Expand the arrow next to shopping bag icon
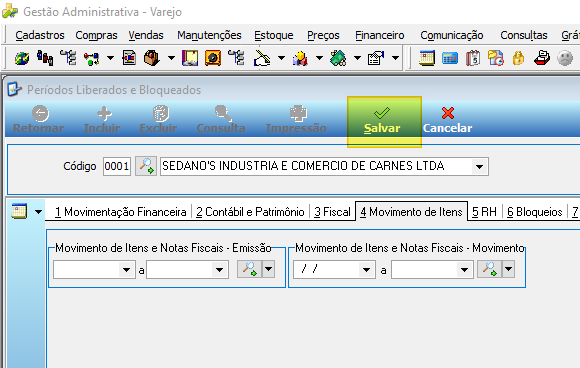 pos(171,58)
